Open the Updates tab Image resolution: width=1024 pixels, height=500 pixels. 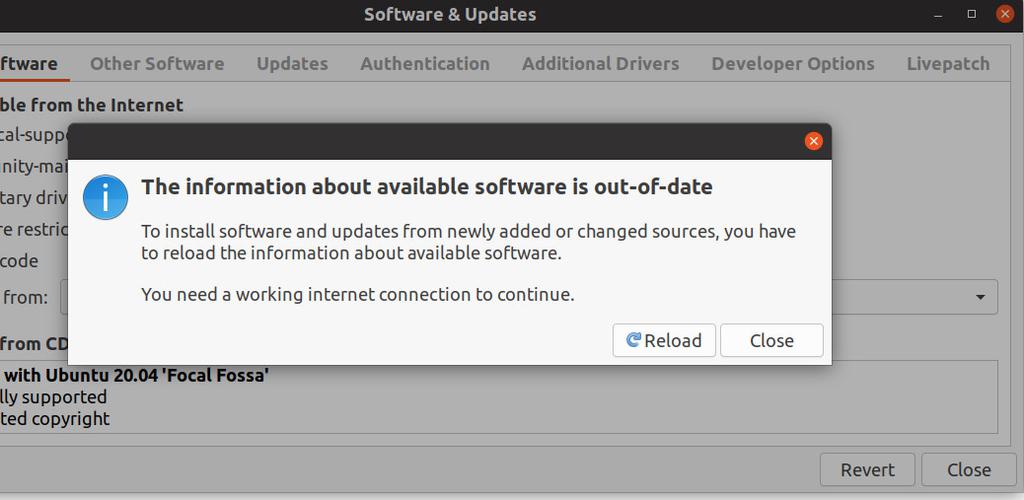tap(292, 63)
